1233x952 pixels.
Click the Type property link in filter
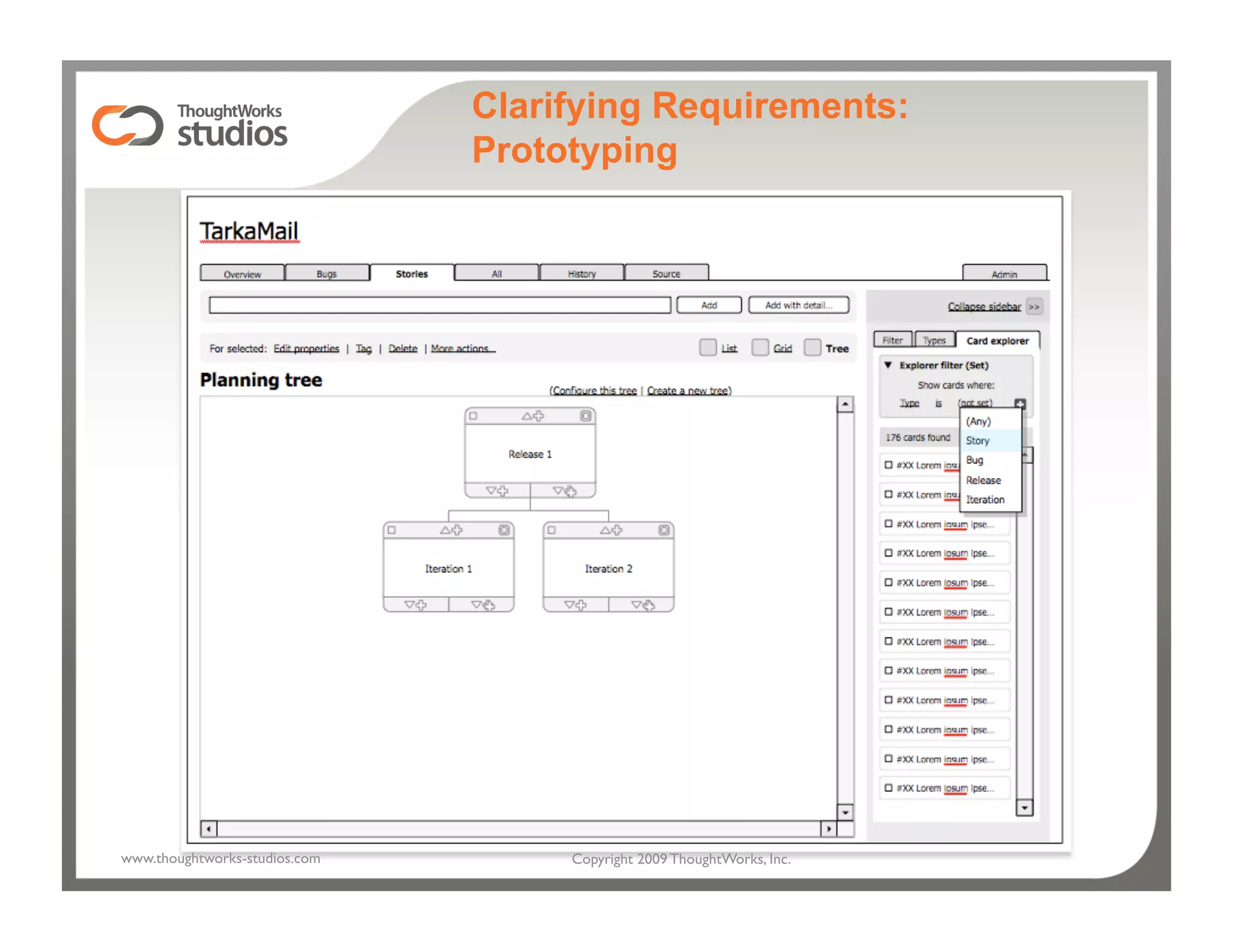click(x=909, y=403)
